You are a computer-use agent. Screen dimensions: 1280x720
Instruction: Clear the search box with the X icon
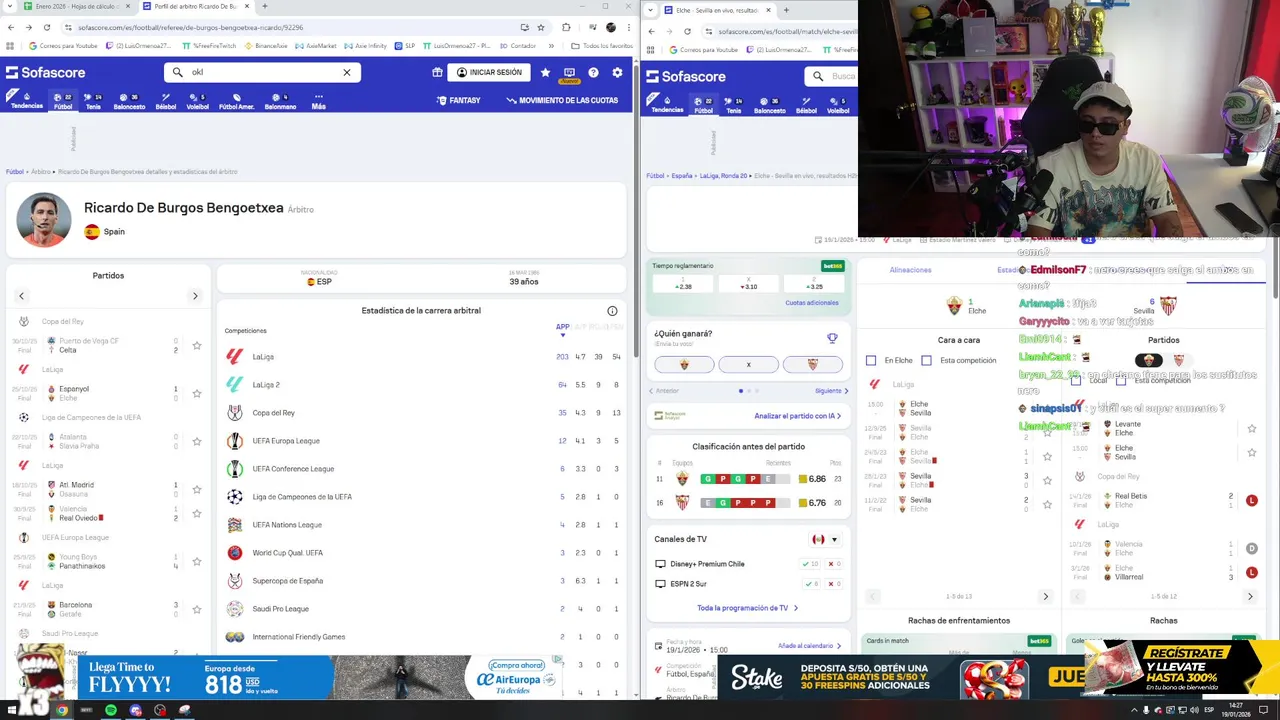click(347, 72)
